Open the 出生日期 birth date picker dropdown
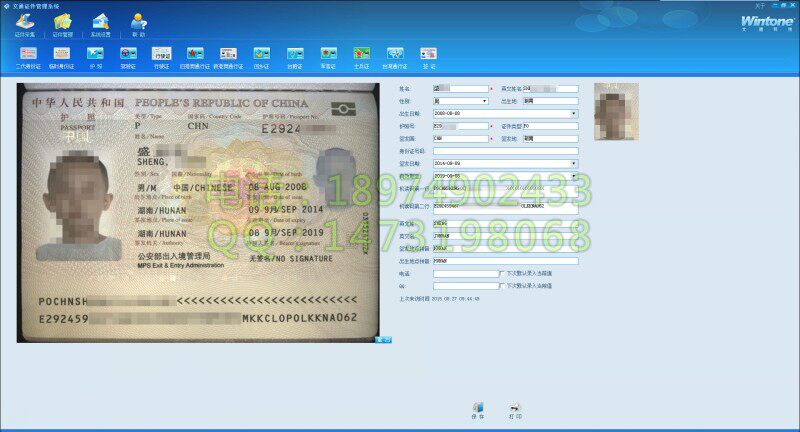 (574, 114)
